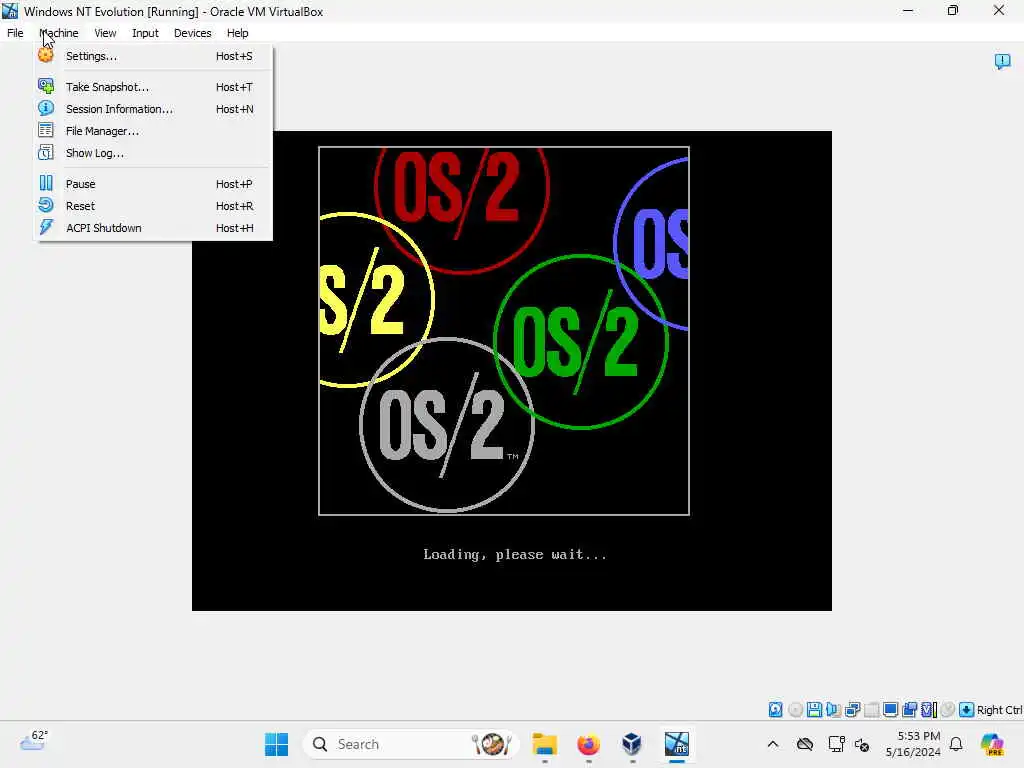1024x768 pixels.
Task: Close the VirtualBox VM window
Action: tap(999, 10)
